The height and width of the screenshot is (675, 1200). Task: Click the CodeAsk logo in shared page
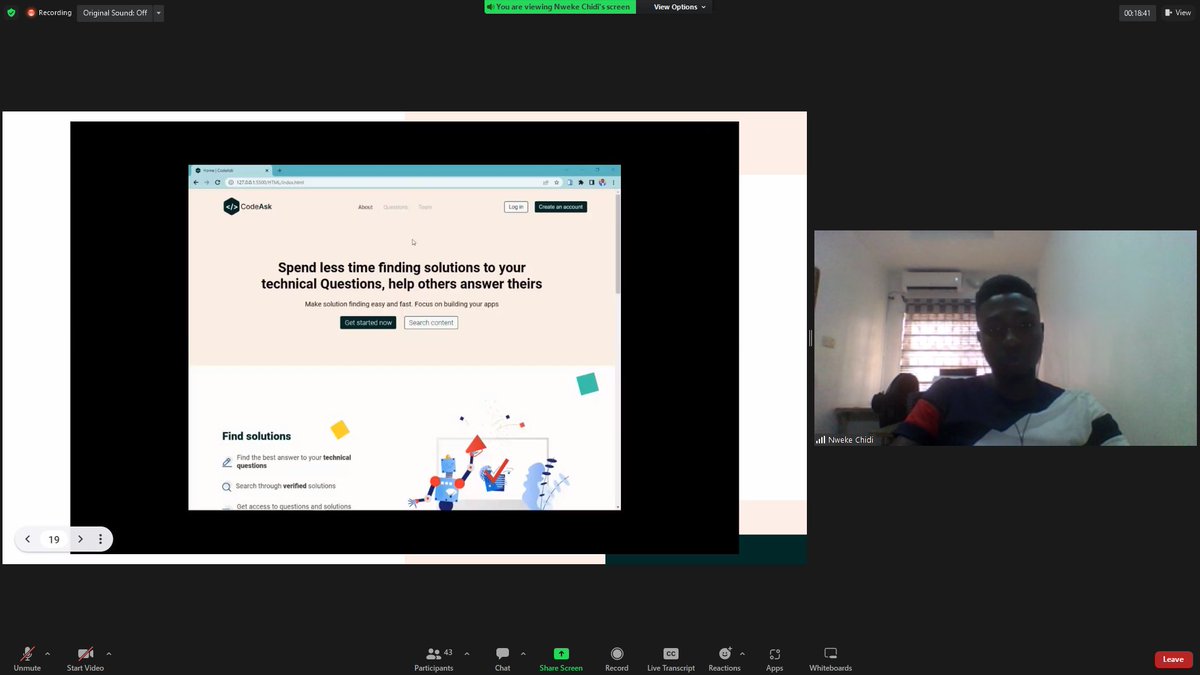247,207
